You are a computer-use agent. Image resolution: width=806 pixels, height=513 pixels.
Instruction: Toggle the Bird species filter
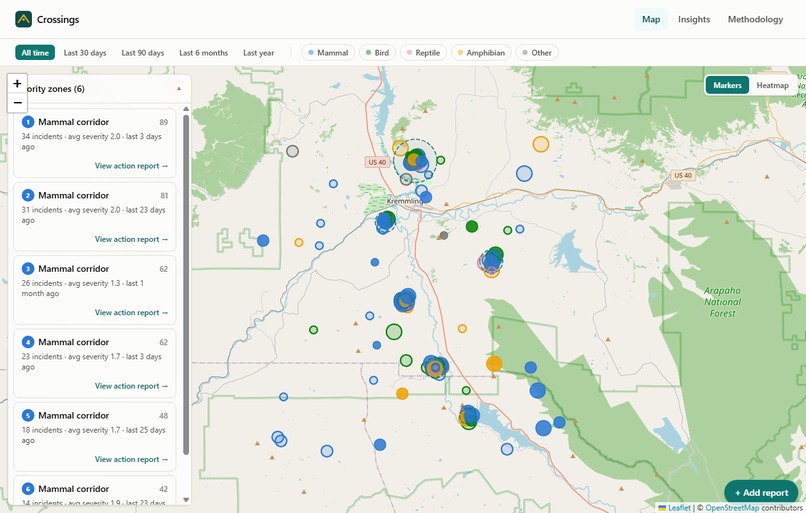pos(377,52)
